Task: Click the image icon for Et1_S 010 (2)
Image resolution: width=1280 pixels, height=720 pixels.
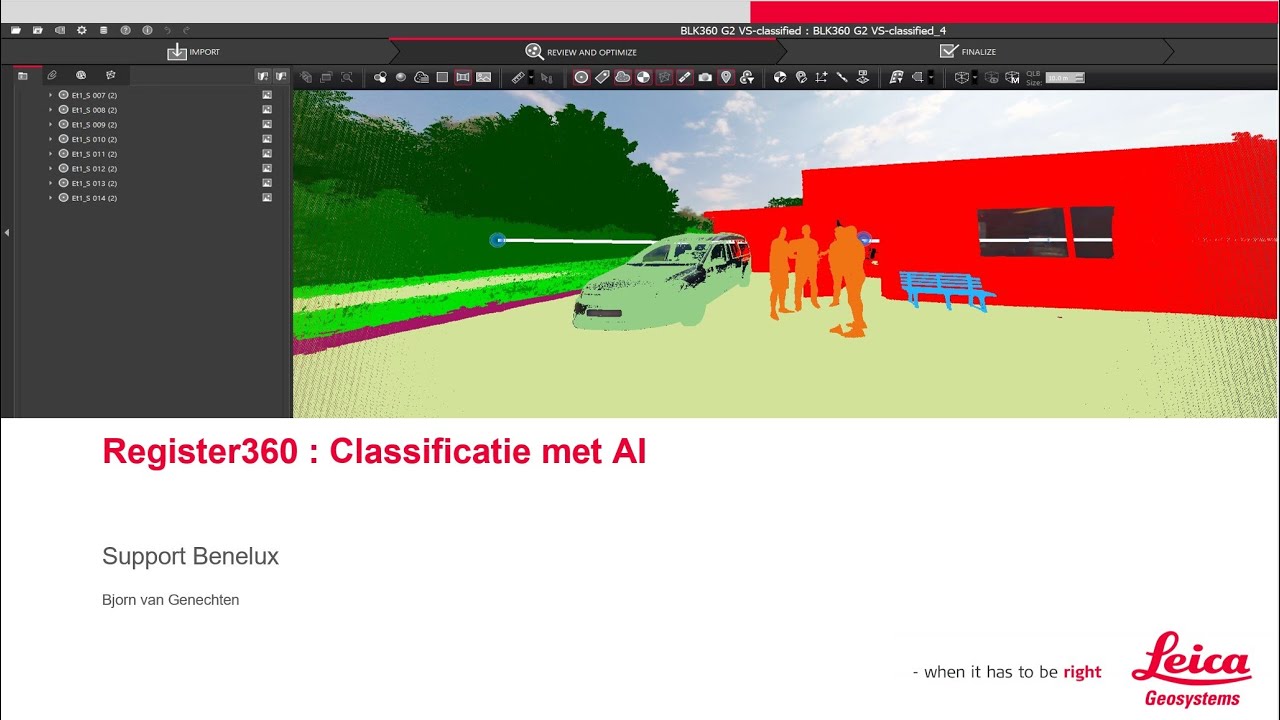Action: [x=267, y=139]
